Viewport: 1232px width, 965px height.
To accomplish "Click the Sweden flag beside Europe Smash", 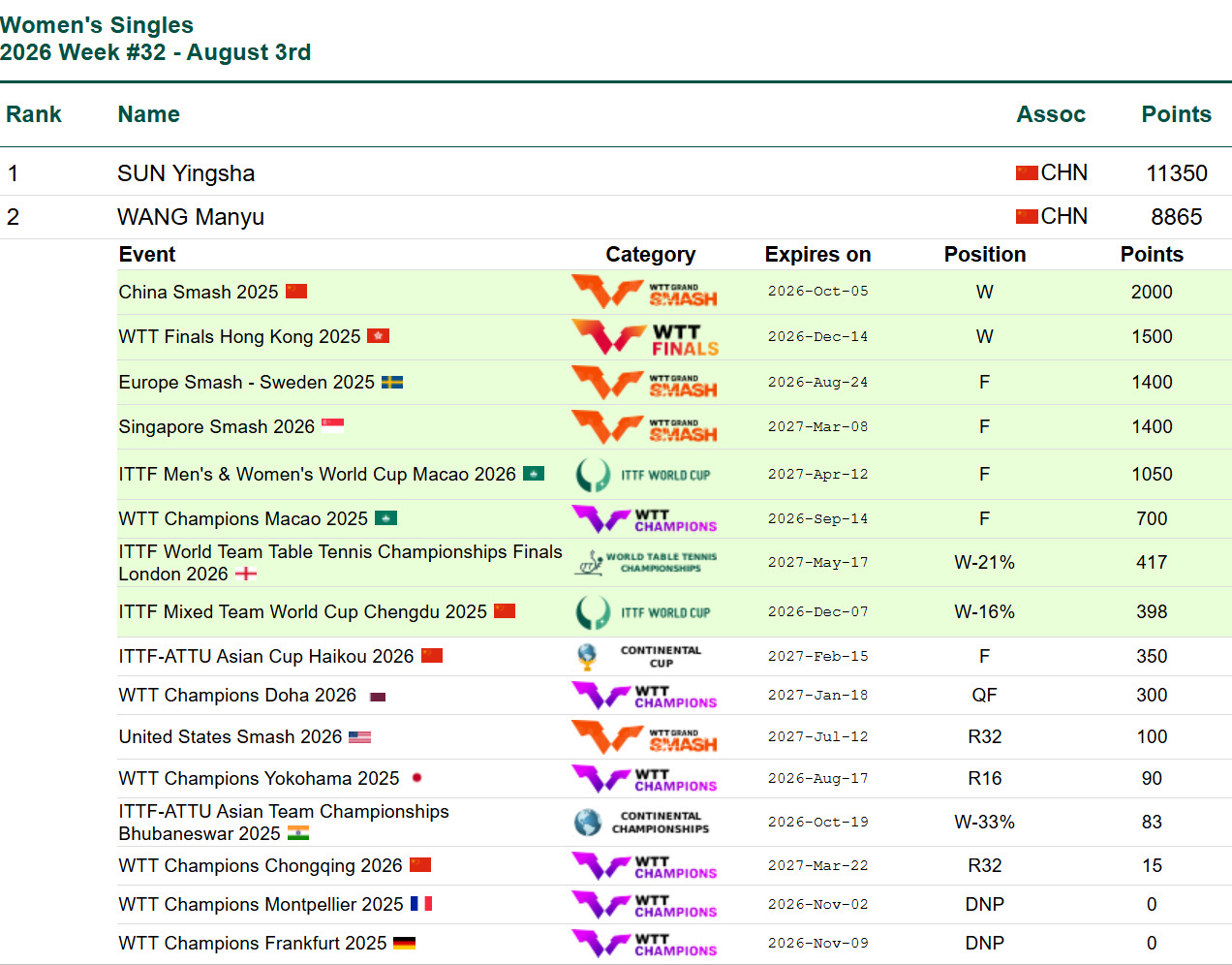I will pos(392,383).
